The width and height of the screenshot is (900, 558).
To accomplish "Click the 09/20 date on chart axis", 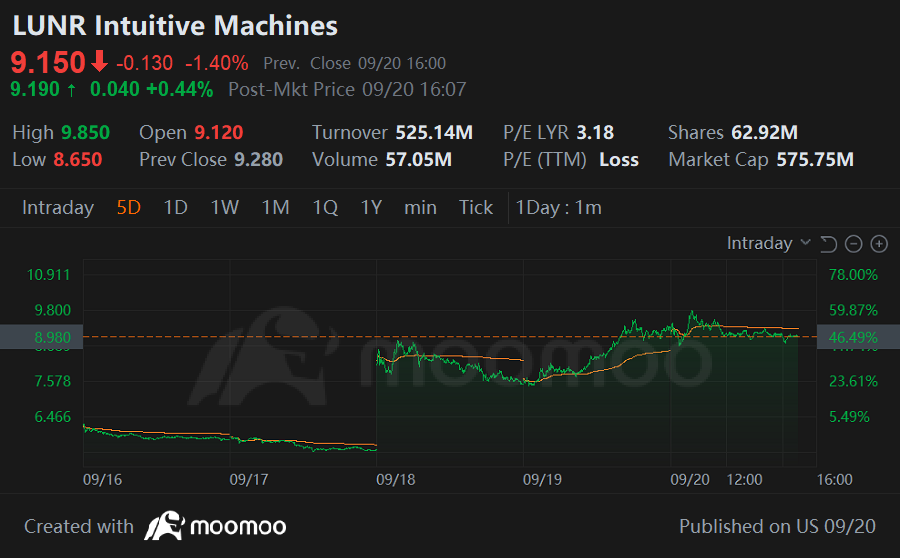I will [690, 479].
